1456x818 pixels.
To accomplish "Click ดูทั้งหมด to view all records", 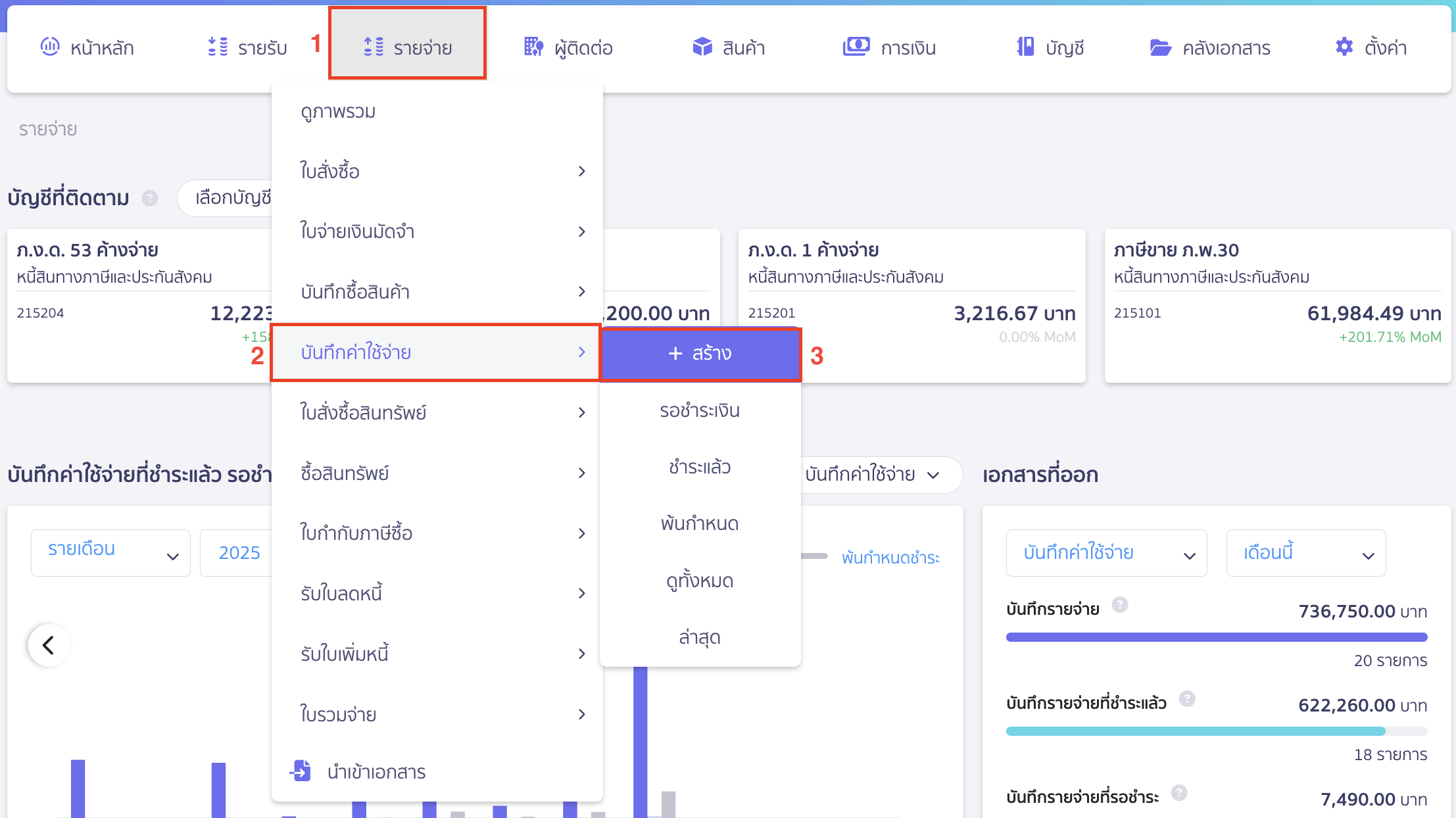I will (x=699, y=580).
